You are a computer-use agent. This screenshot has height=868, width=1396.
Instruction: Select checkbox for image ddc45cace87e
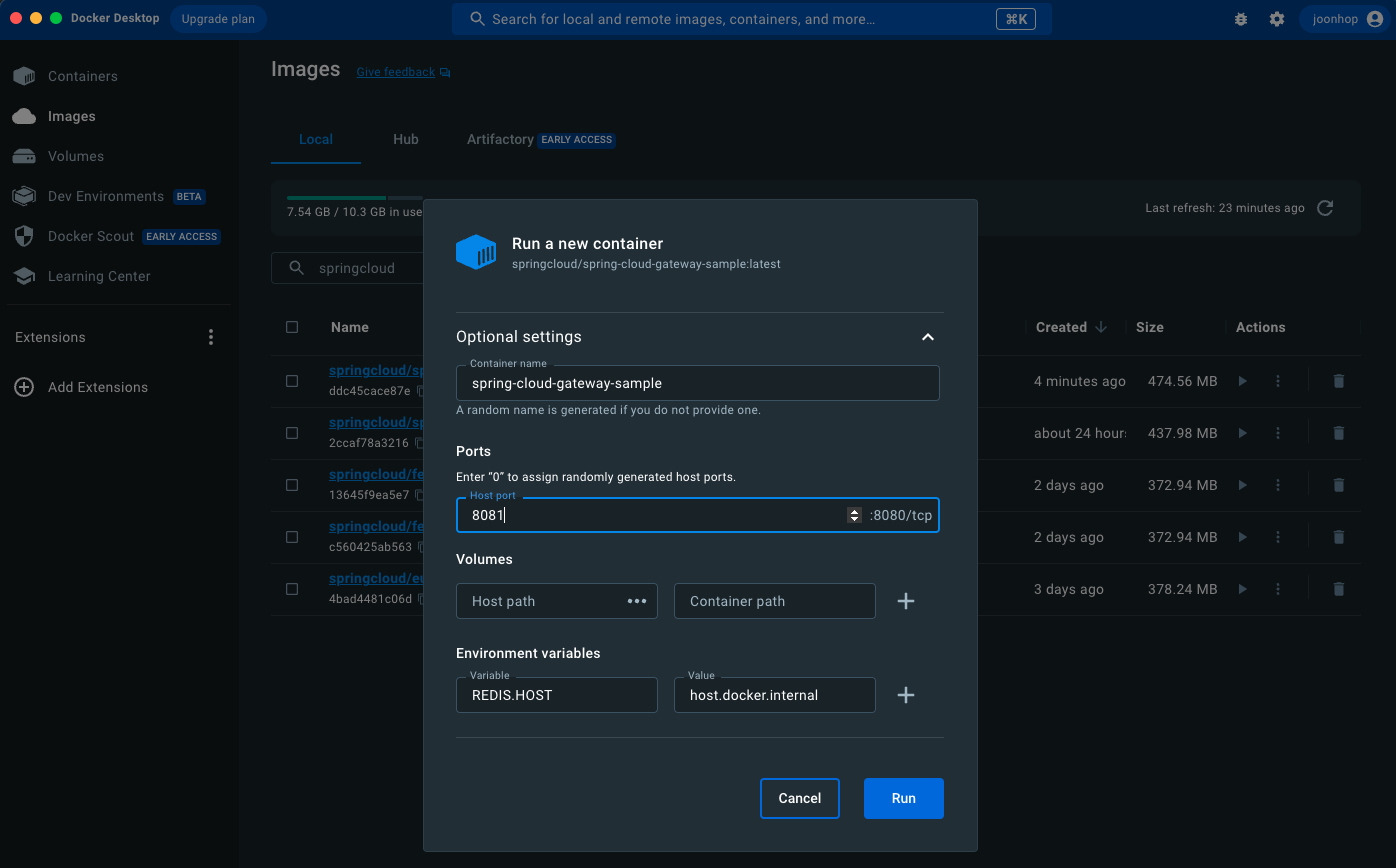click(292, 381)
